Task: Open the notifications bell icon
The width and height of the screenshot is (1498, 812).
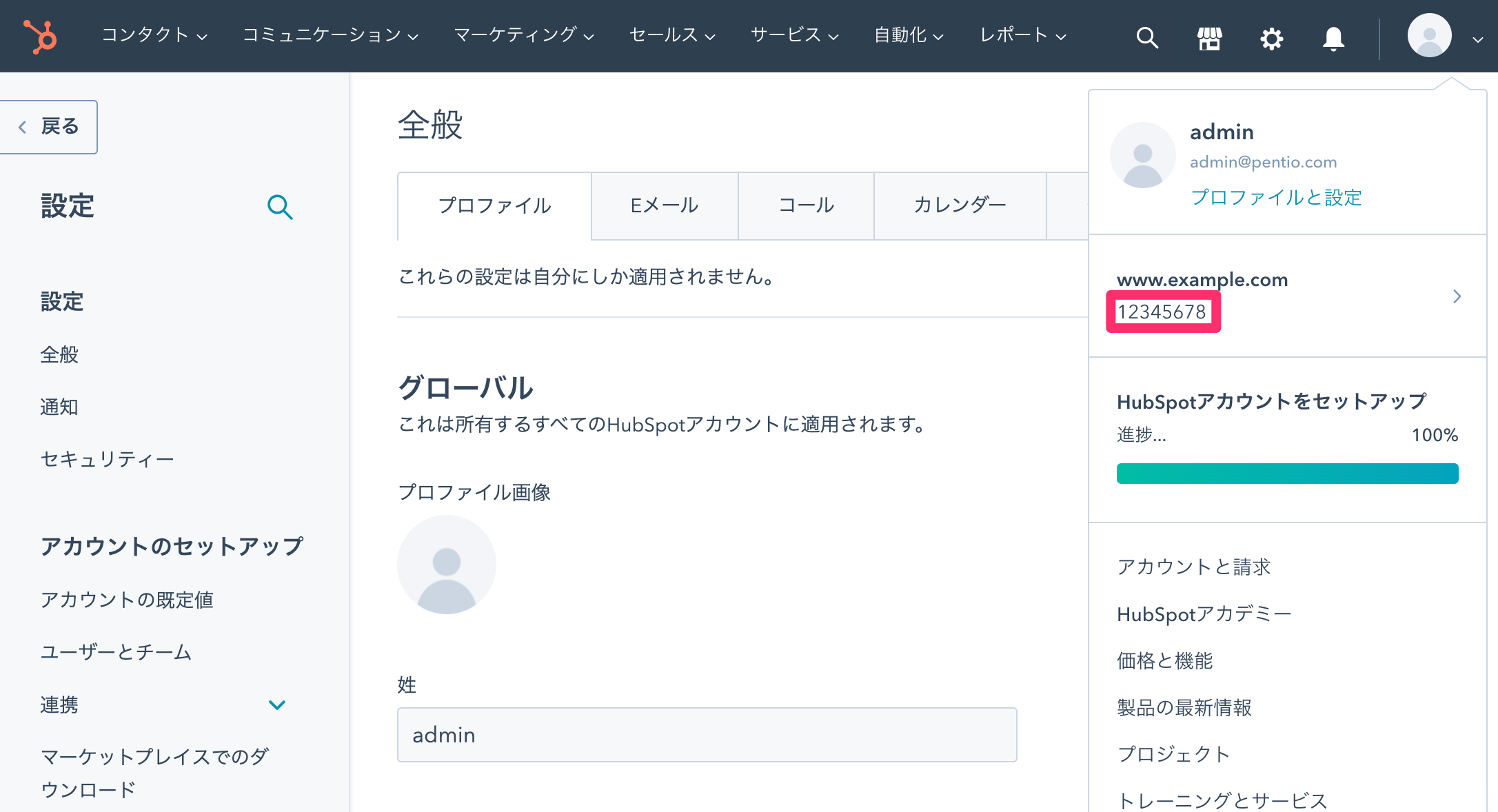Action: tap(1333, 38)
